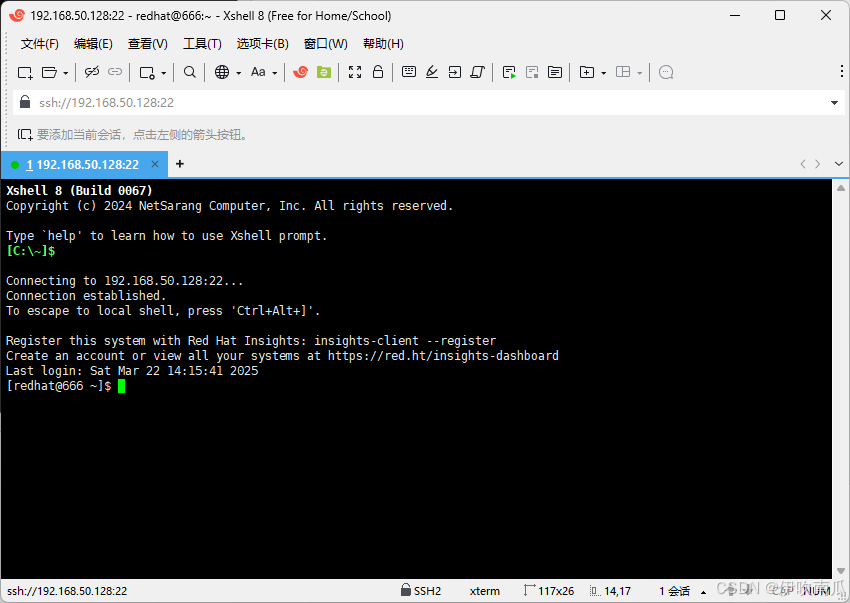Click the next tab right chevron
Screen dimensions: 850x603
[x=817, y=164]
